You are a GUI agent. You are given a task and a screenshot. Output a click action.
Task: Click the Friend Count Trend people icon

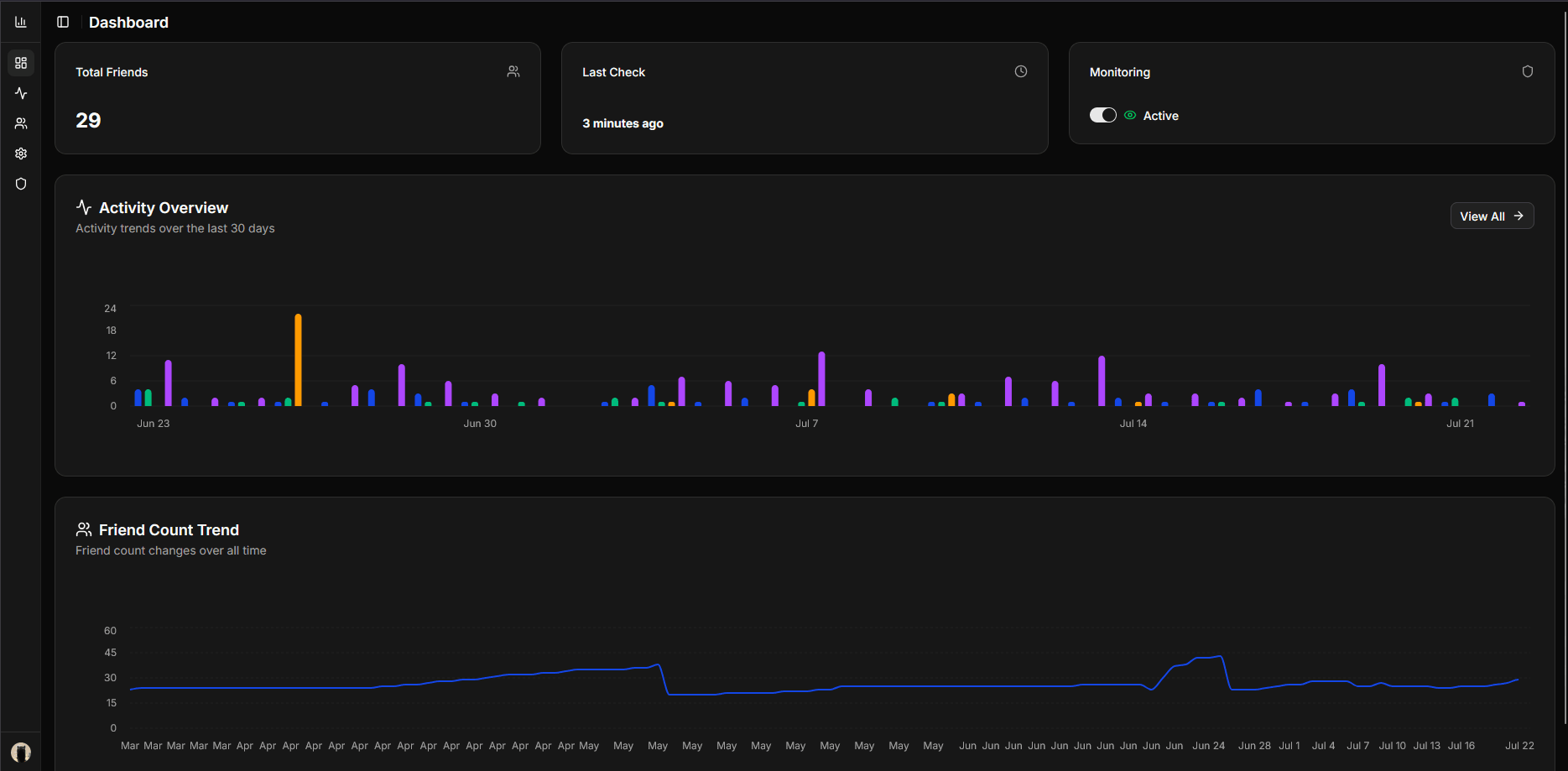(x=83, y=529)
